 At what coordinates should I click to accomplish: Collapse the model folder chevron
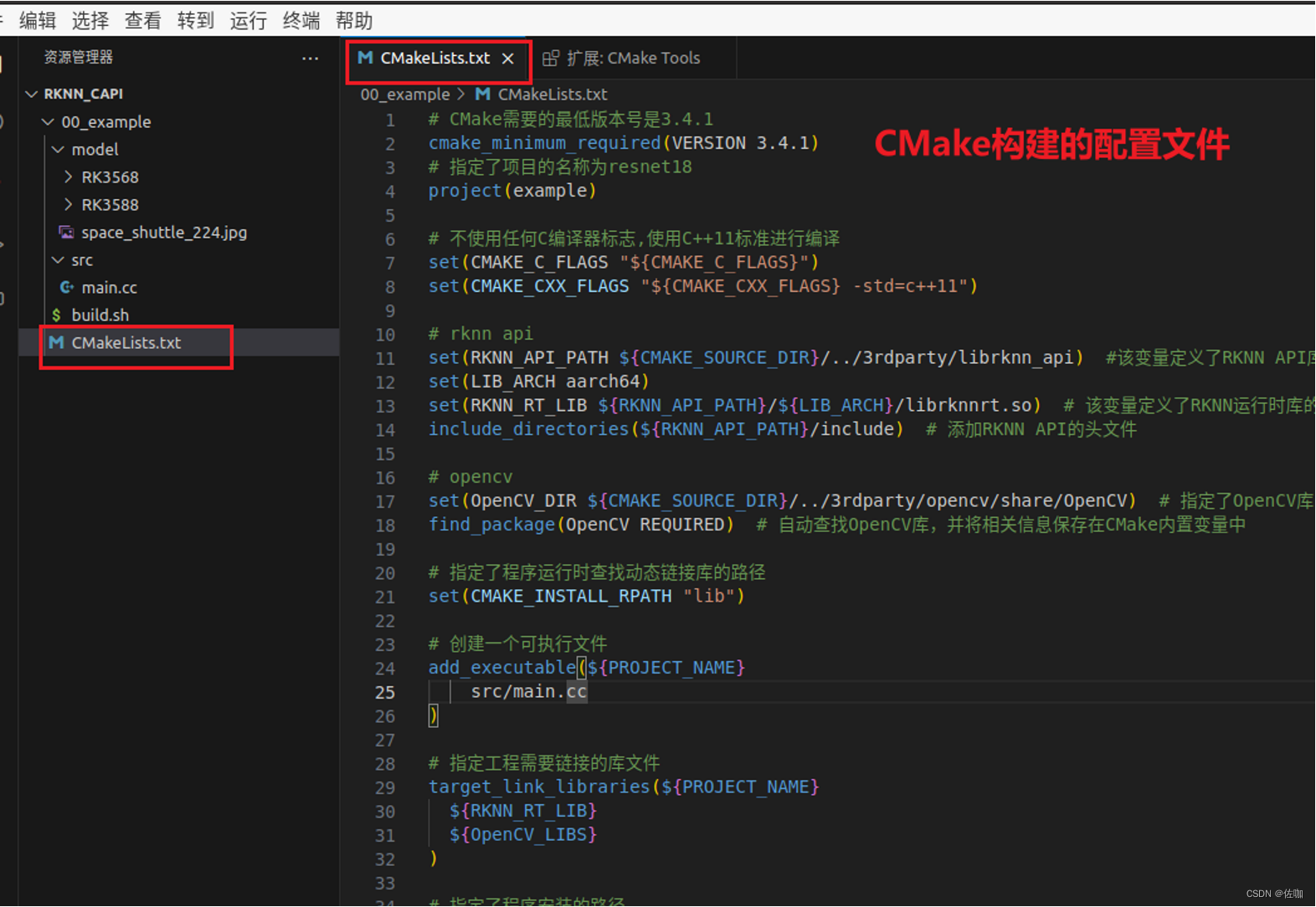(59, 150)
